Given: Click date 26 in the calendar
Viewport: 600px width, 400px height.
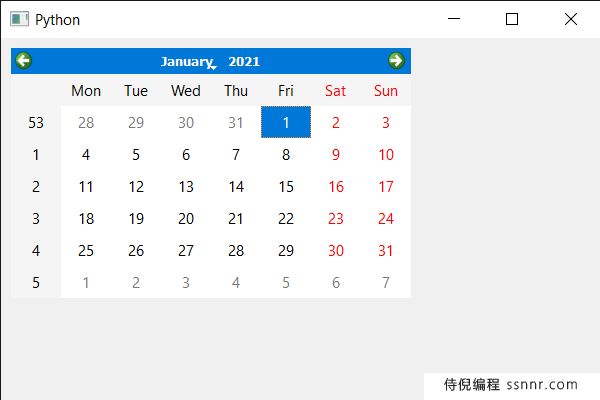Looking at the screenshot, I should click(x=136, y=250).
